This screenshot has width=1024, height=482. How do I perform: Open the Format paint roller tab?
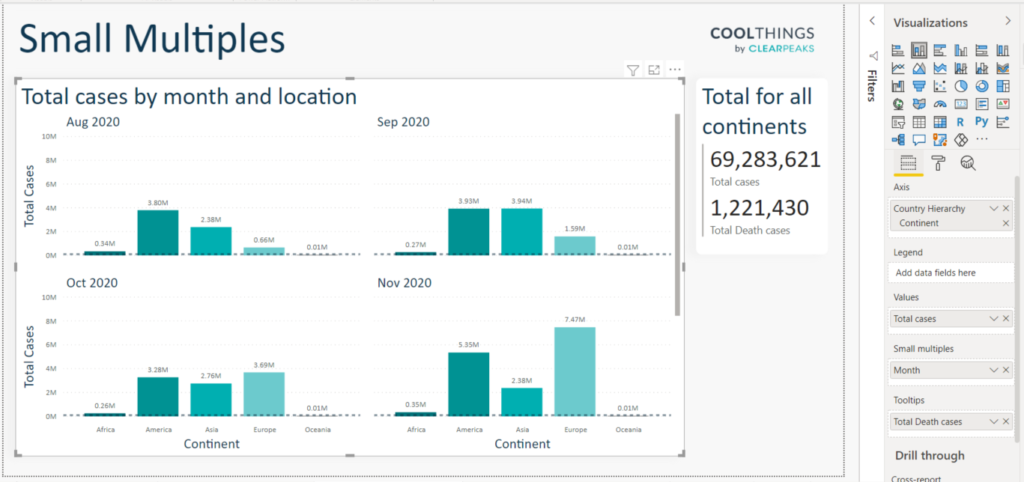(x=938, y=163)
